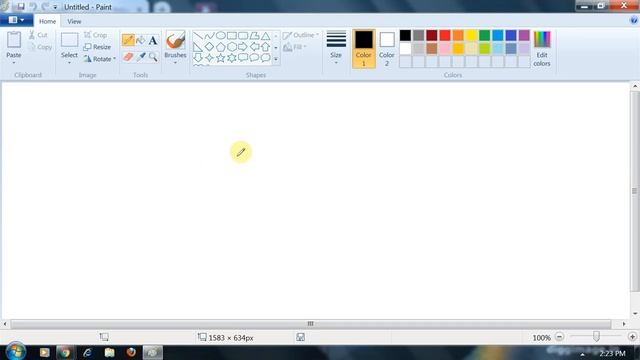The width and height of the screenshot is (640, 360).
Task: Choose the Up arrow shape
Action: 265,47
